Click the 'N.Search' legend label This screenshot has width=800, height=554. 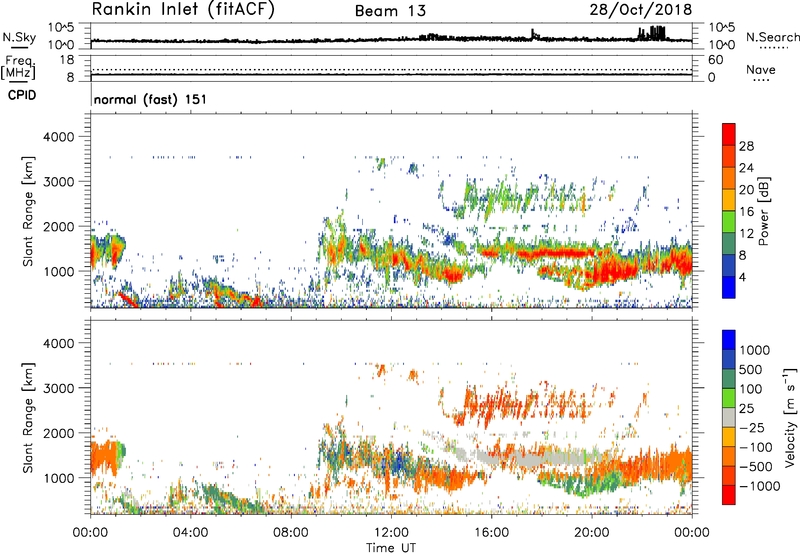pyautogui.click(x=772, y=37)
